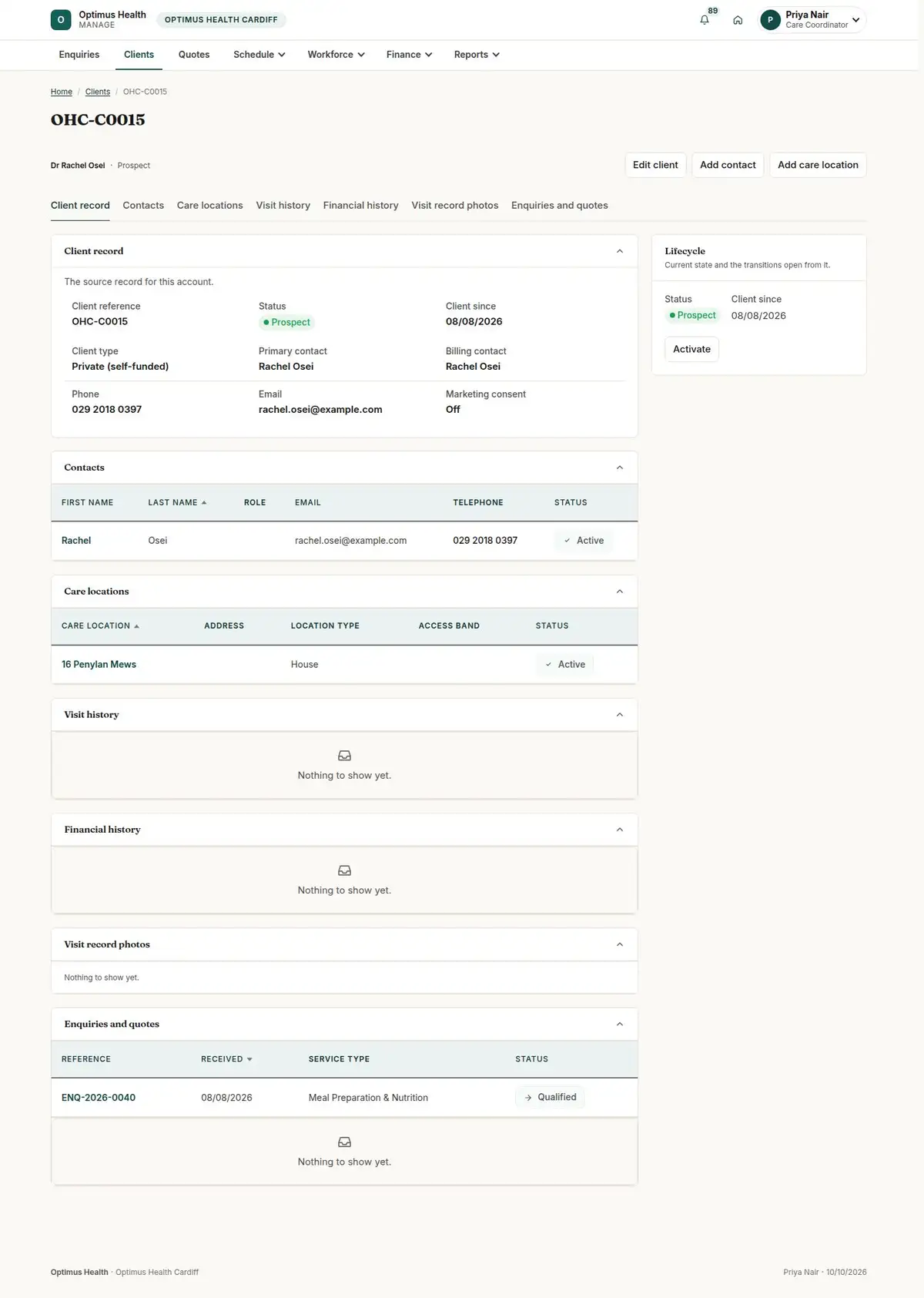Viewport: 924px width, 1298px height.
Task: Follow the Clients breadcrumb link
Action: [98, 92]
